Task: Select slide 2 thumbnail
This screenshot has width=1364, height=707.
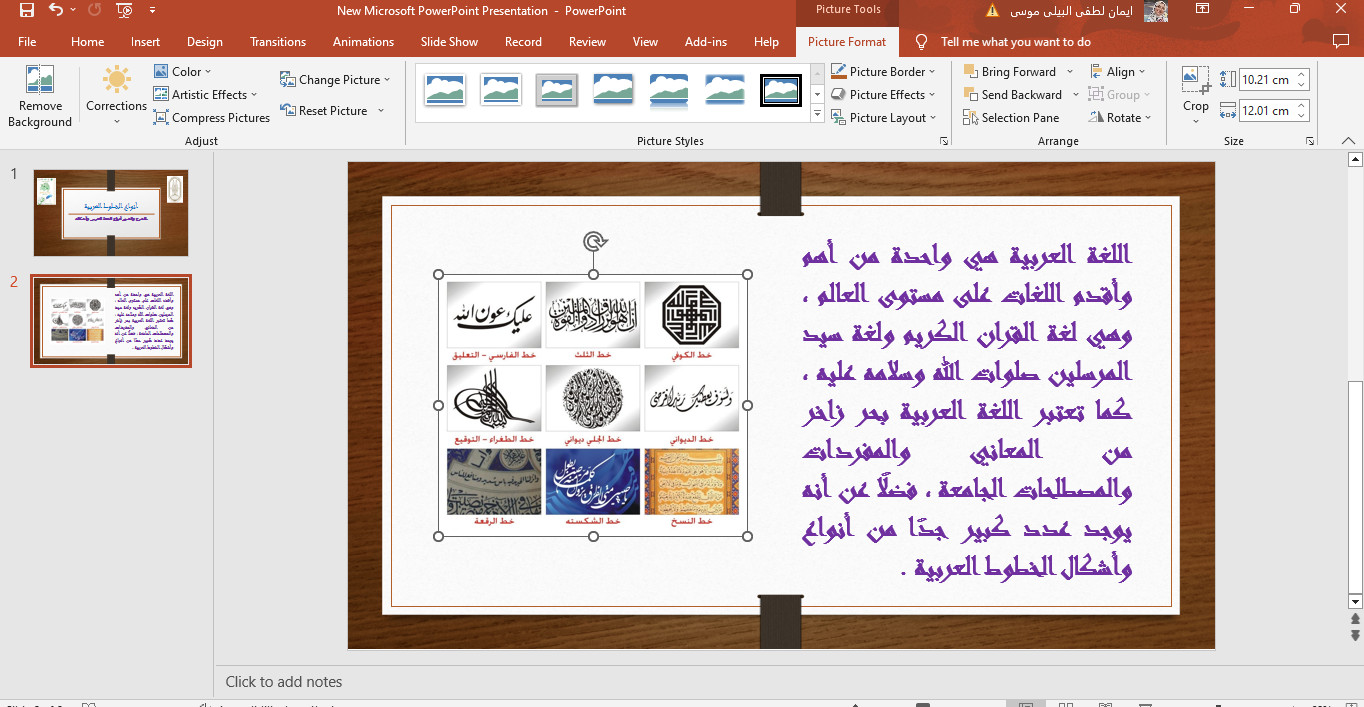Action: (x=110, y=321)
